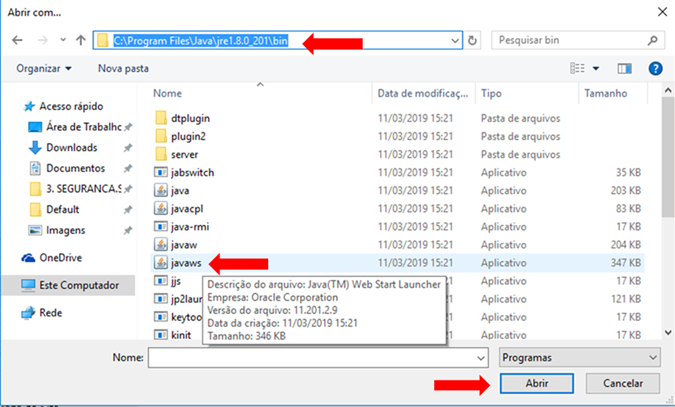675x407 pixels.
Task: Click the Abrir button
Action: tap(536, 383)
